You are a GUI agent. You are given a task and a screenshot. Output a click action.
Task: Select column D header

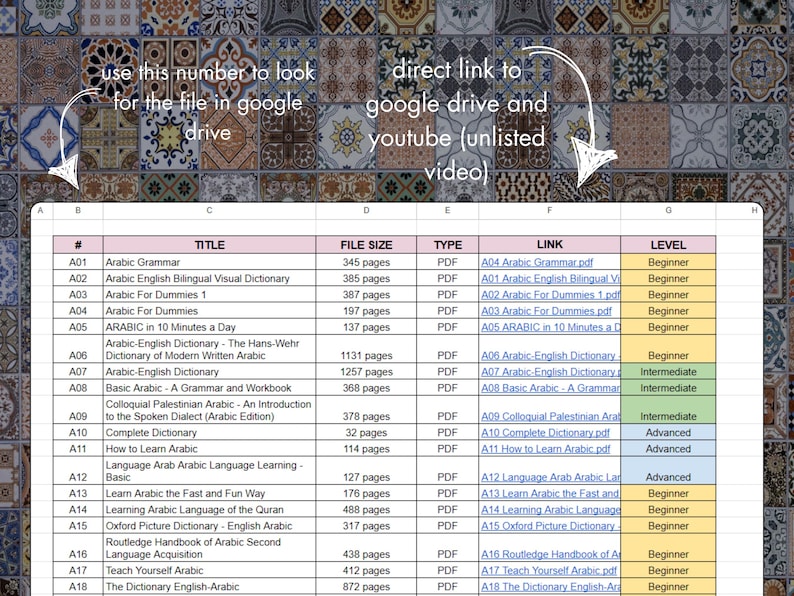point(366,210)
